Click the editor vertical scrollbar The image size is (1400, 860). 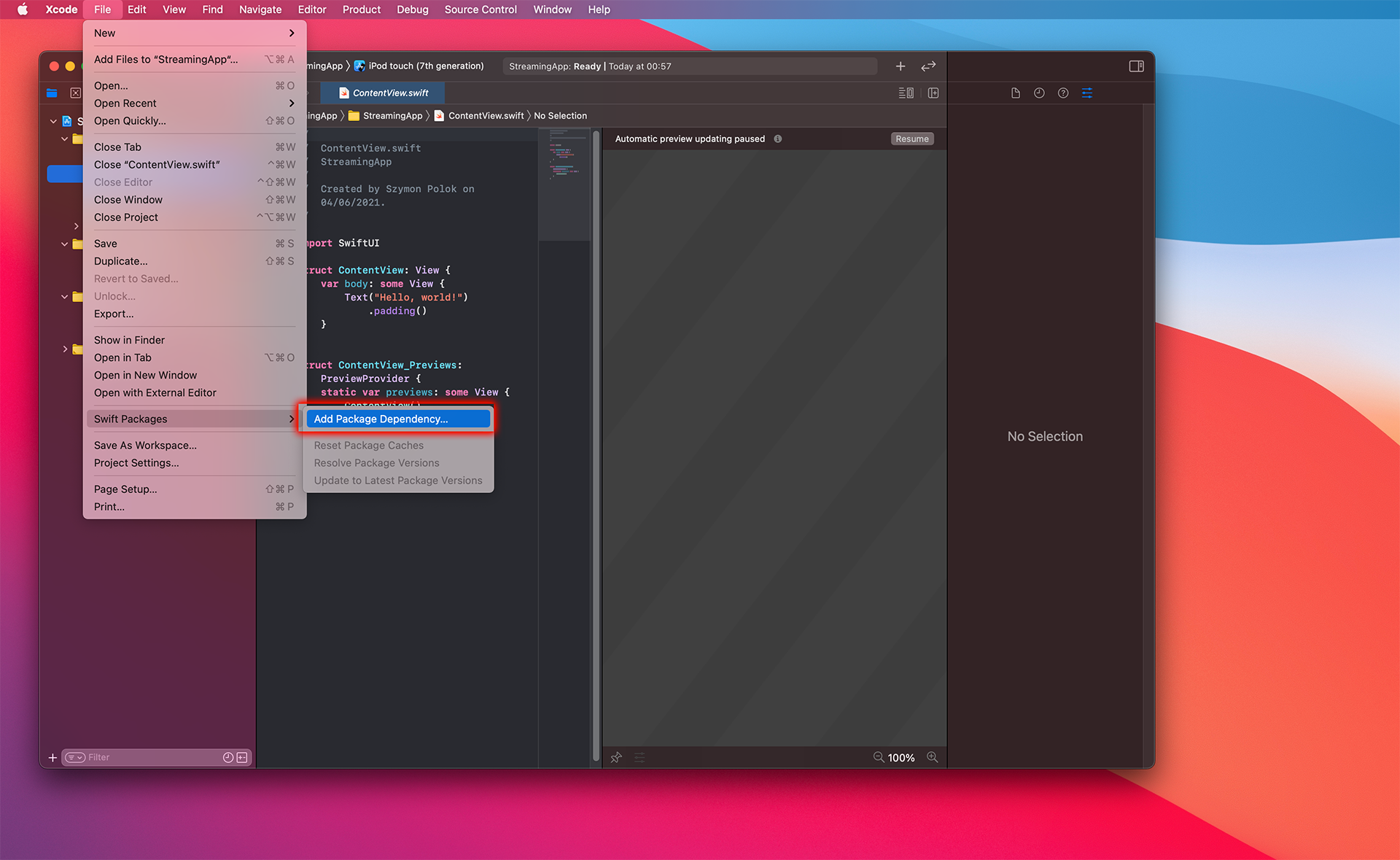point(596,446)
